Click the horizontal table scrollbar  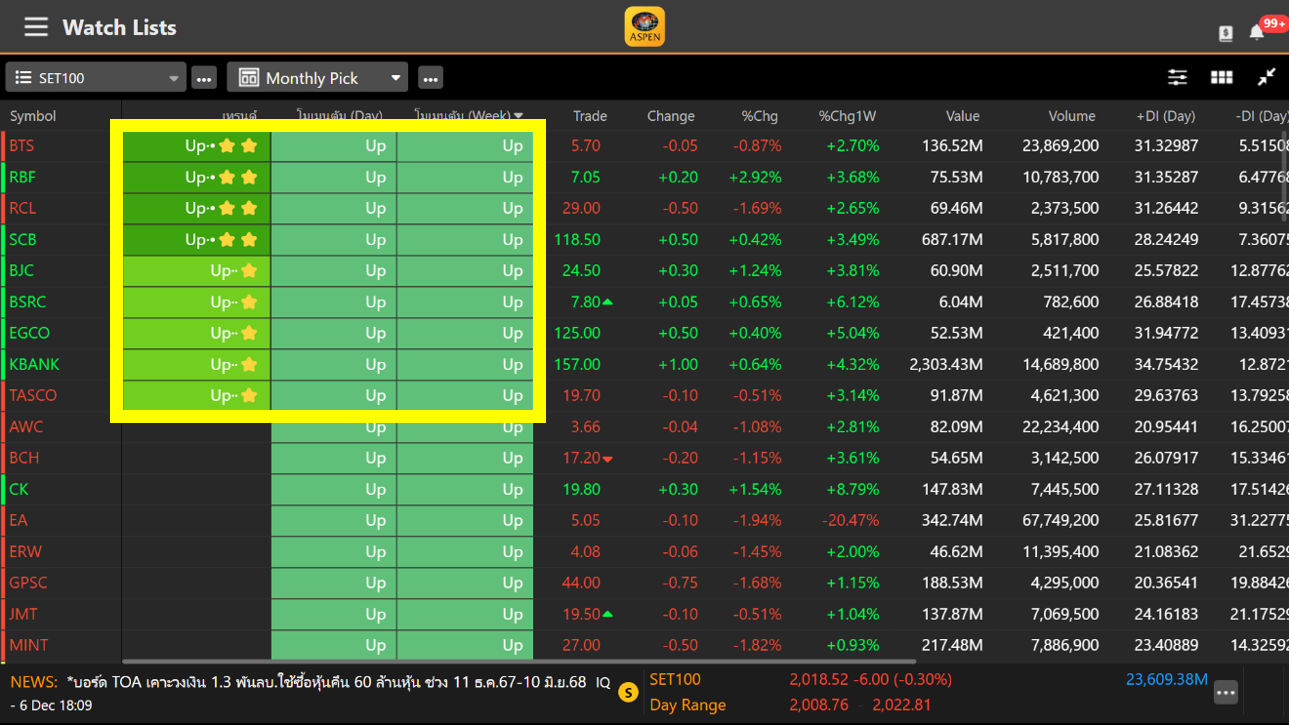tap(519, 661)
